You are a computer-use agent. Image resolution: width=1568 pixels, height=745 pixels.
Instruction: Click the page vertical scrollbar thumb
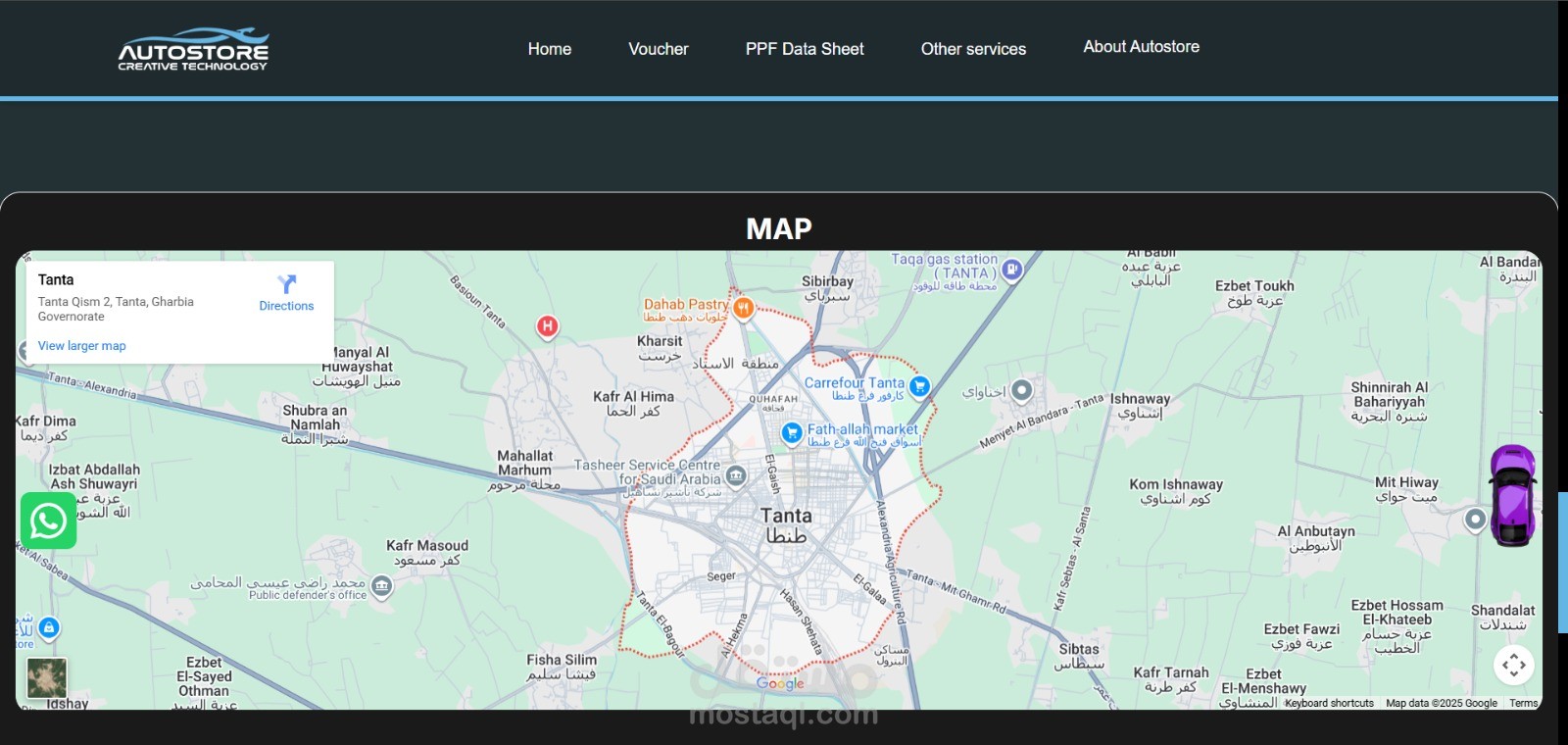click(1562, 563)
